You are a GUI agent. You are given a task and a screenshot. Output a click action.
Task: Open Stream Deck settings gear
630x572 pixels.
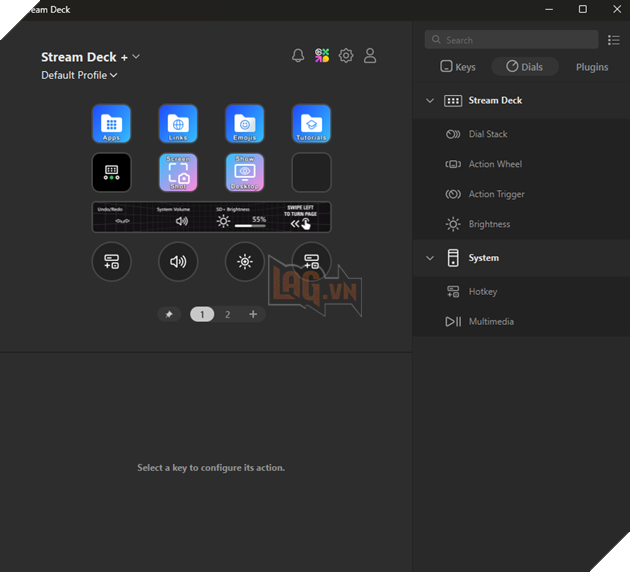(x=346, y=55)
